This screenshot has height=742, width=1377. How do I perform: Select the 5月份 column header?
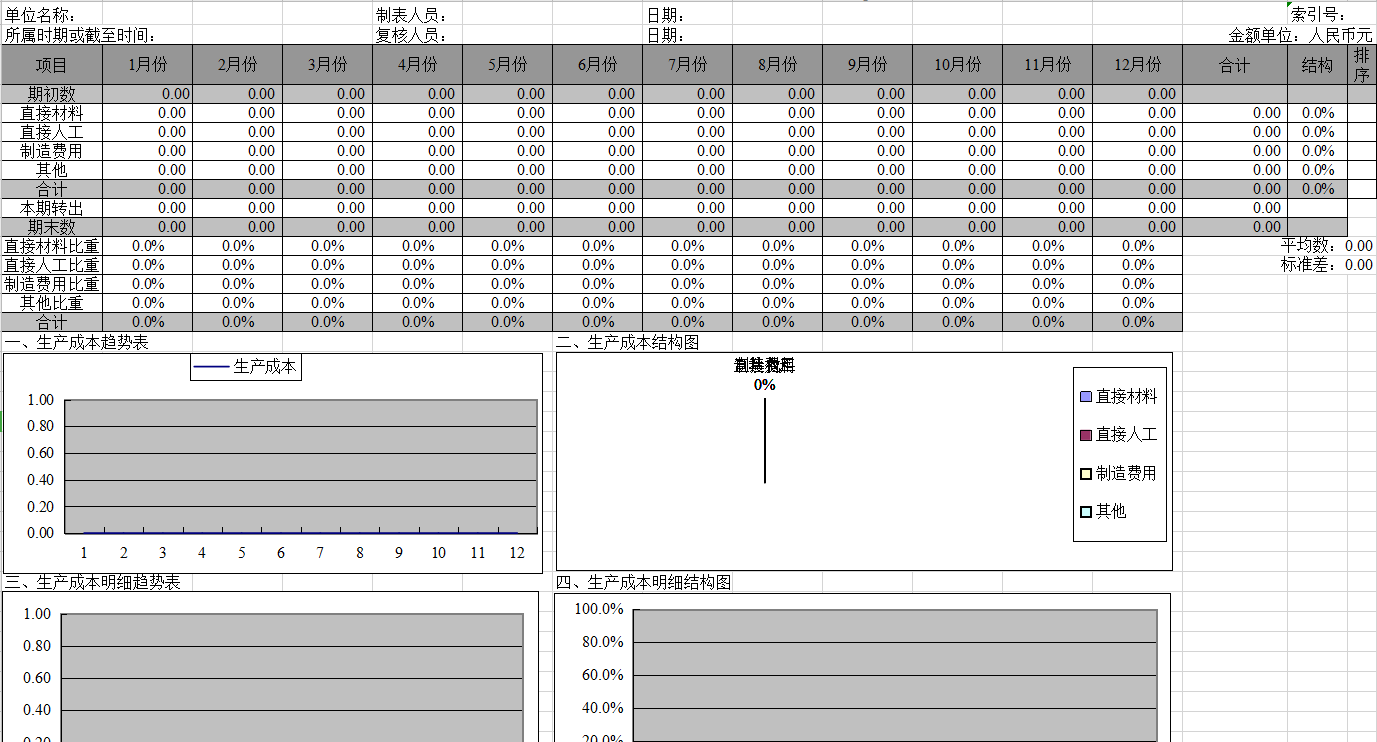[507, 65]
